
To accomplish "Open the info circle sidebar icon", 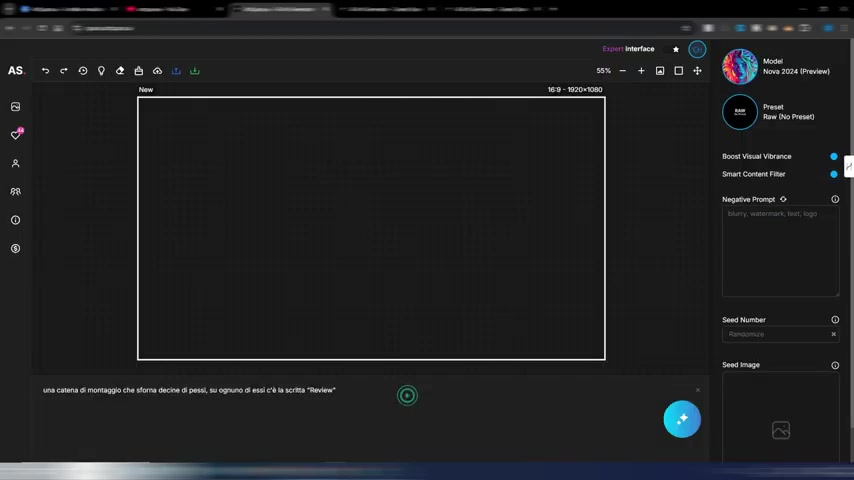I will [15, 220].
